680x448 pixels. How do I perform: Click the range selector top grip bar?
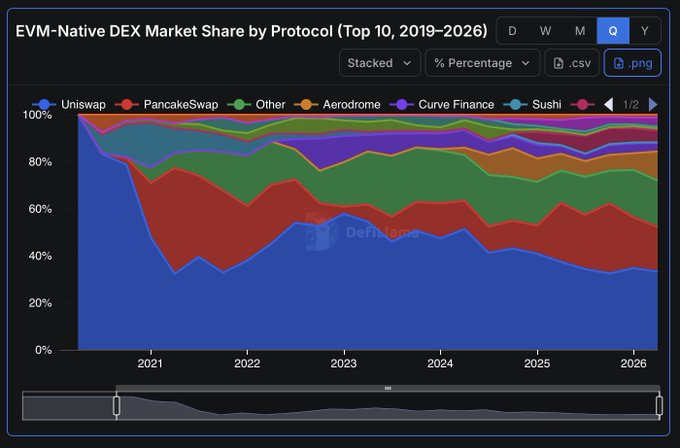click(388, 388)
